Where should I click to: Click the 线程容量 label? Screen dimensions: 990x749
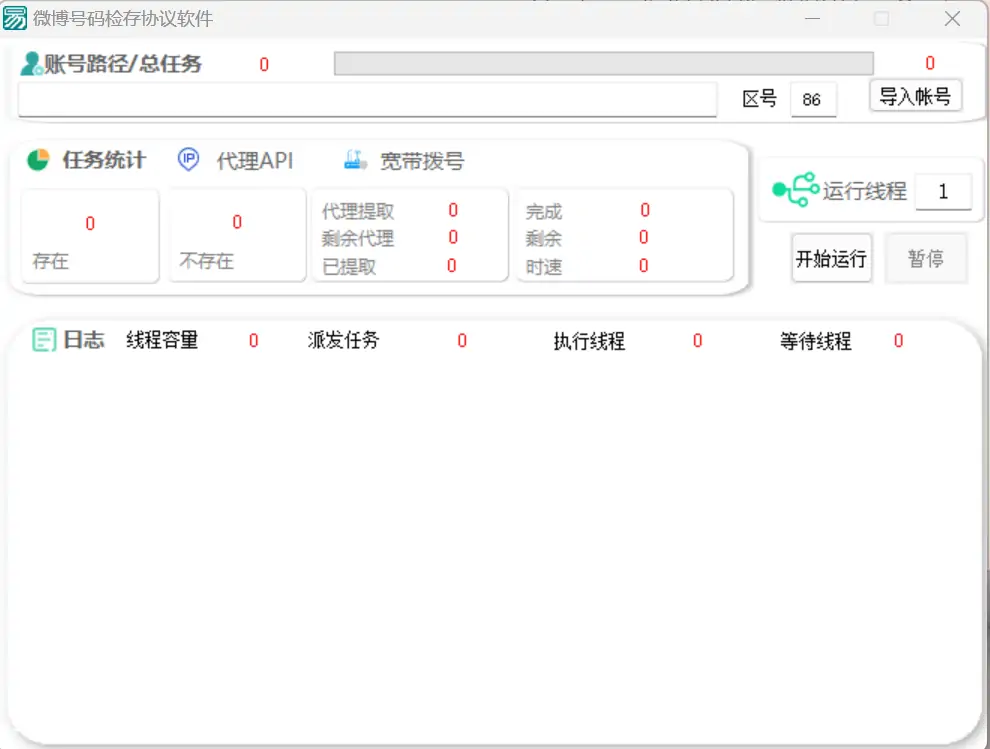[x=162, y=340]
